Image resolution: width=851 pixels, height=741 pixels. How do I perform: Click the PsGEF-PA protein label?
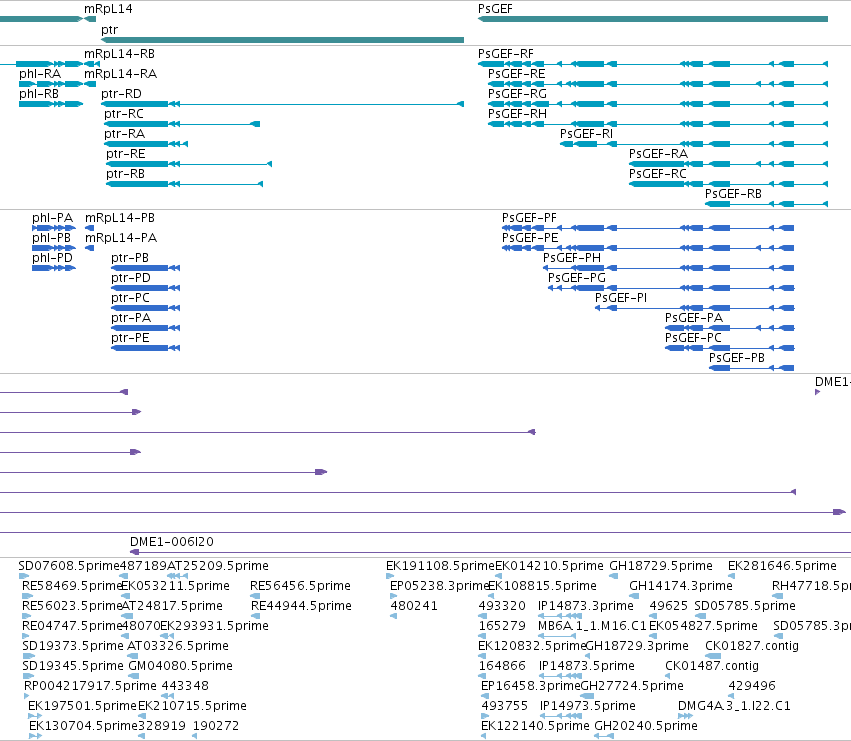[694, 319]
